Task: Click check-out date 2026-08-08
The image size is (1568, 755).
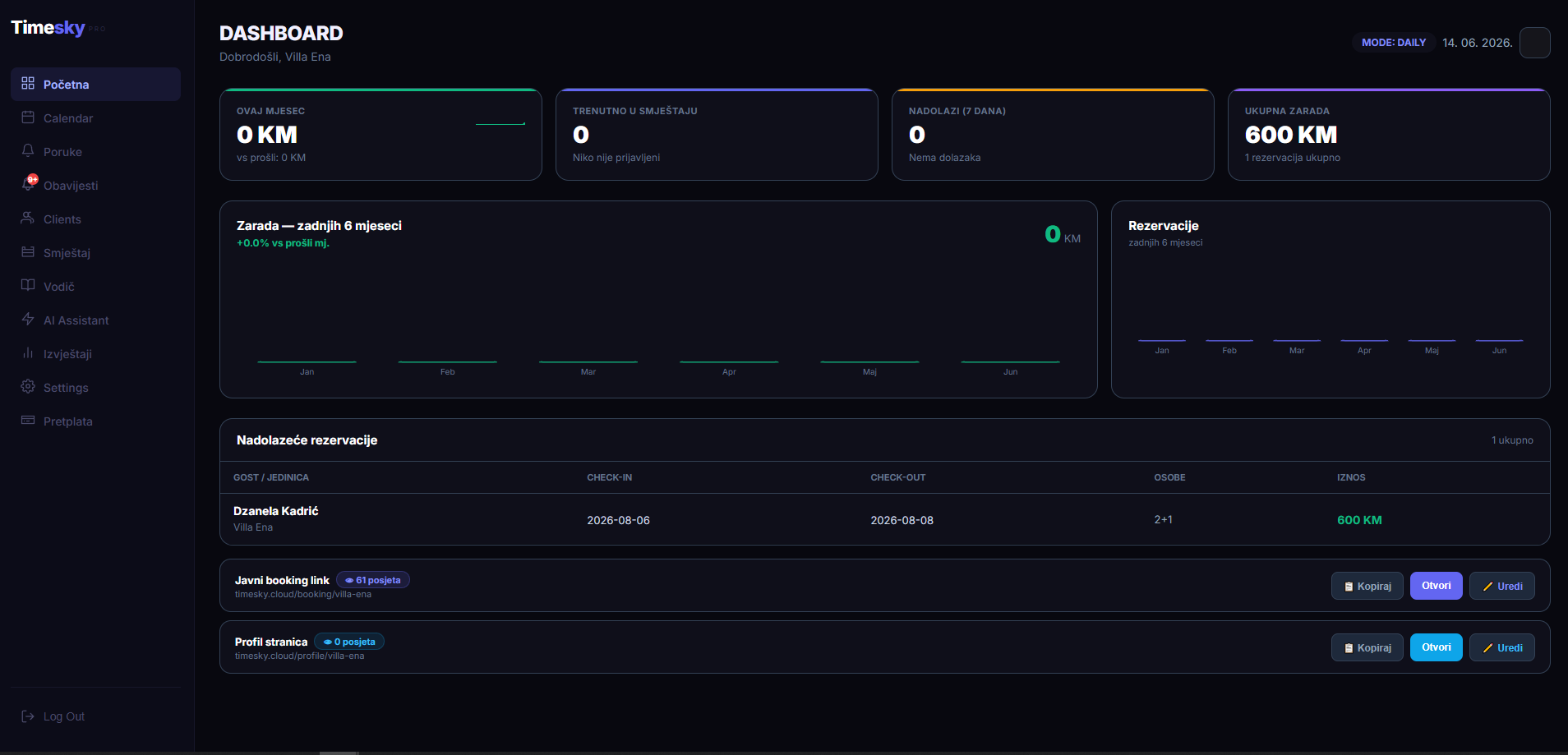Action: point(902,520)
